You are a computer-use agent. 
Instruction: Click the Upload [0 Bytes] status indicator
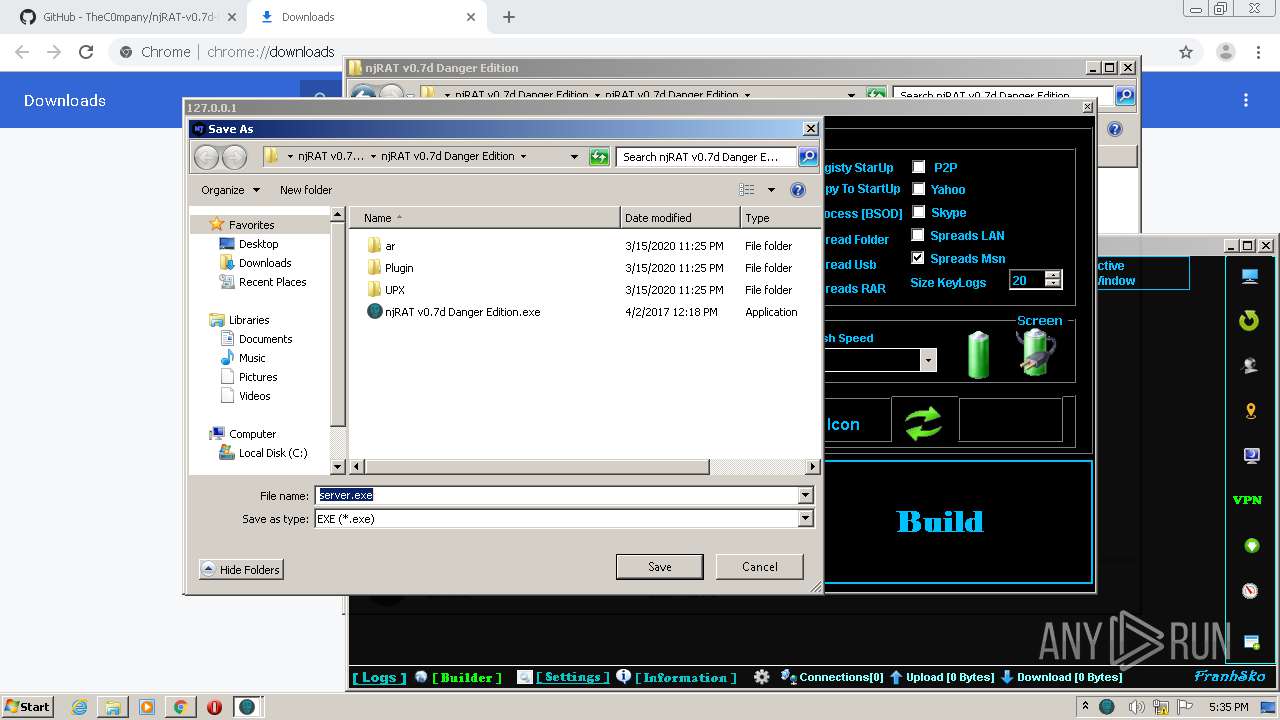pyautogui.click(x=942, y=677)
